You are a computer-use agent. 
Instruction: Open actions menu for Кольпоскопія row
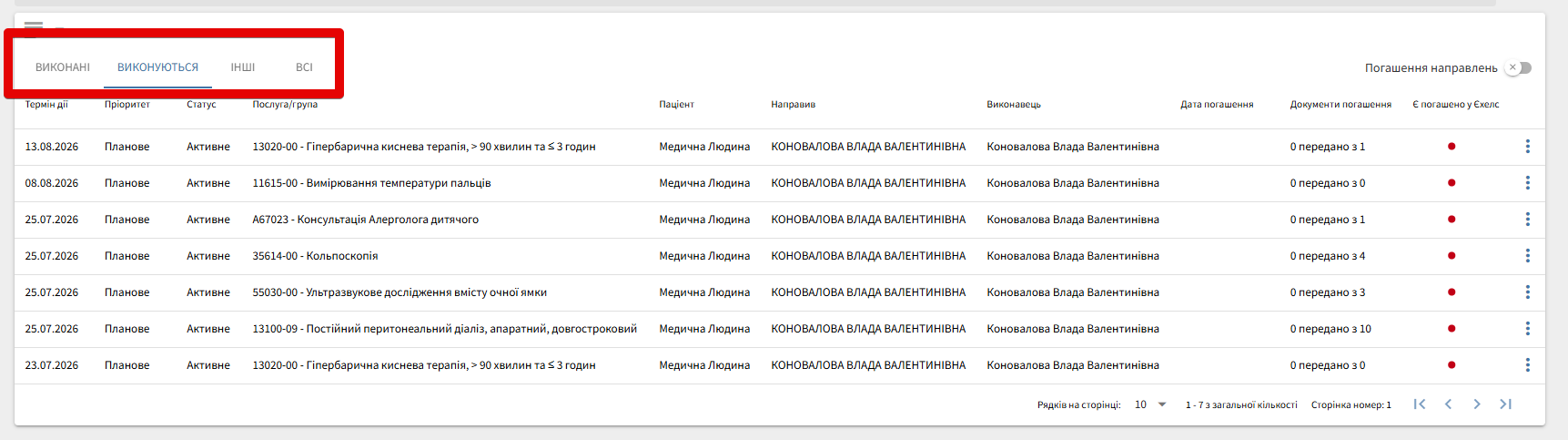(1527, 256)
